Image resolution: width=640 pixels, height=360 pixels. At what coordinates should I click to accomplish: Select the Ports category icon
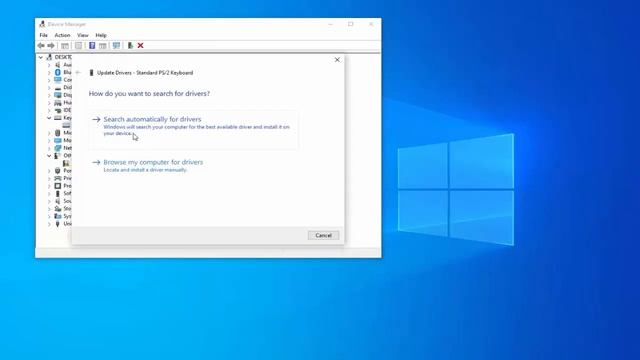[x=58, y=171]
